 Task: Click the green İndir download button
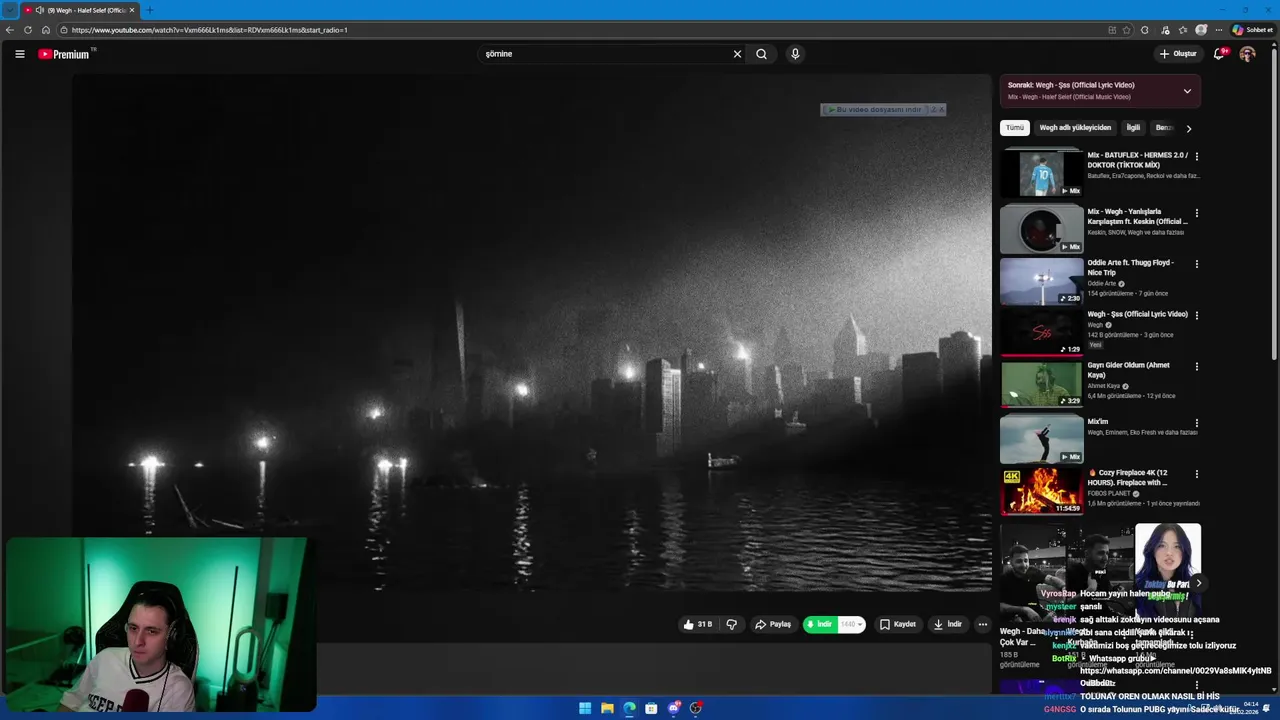820,624
